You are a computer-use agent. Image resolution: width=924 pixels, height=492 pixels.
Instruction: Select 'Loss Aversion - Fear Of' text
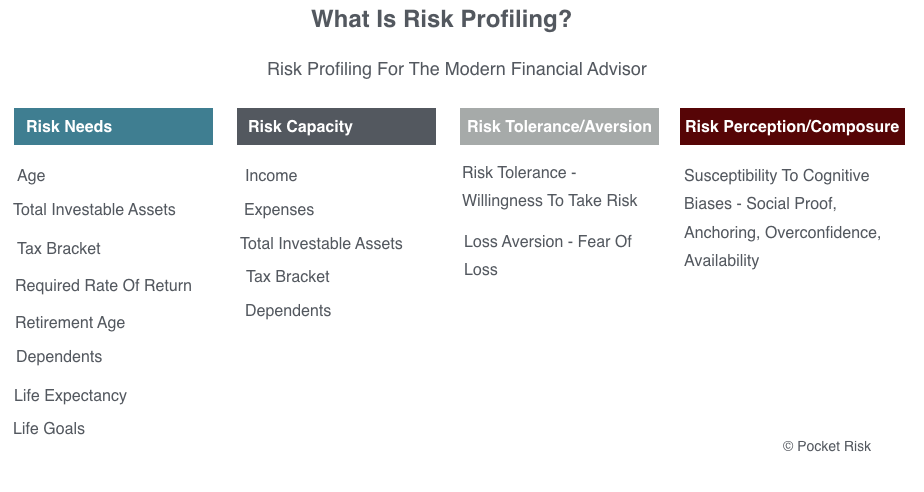[x=547, y=242]
